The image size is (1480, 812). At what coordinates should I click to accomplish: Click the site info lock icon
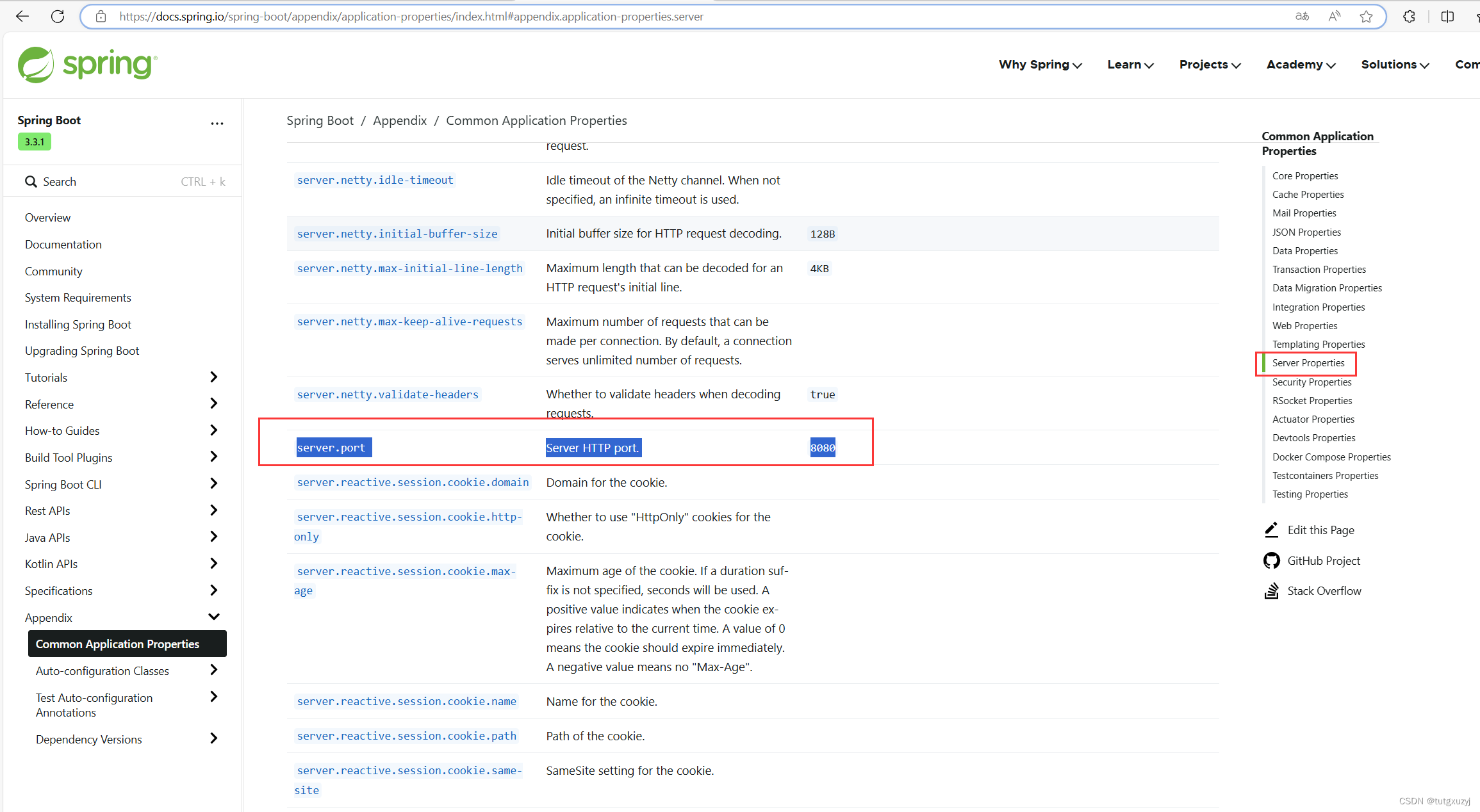101,17
